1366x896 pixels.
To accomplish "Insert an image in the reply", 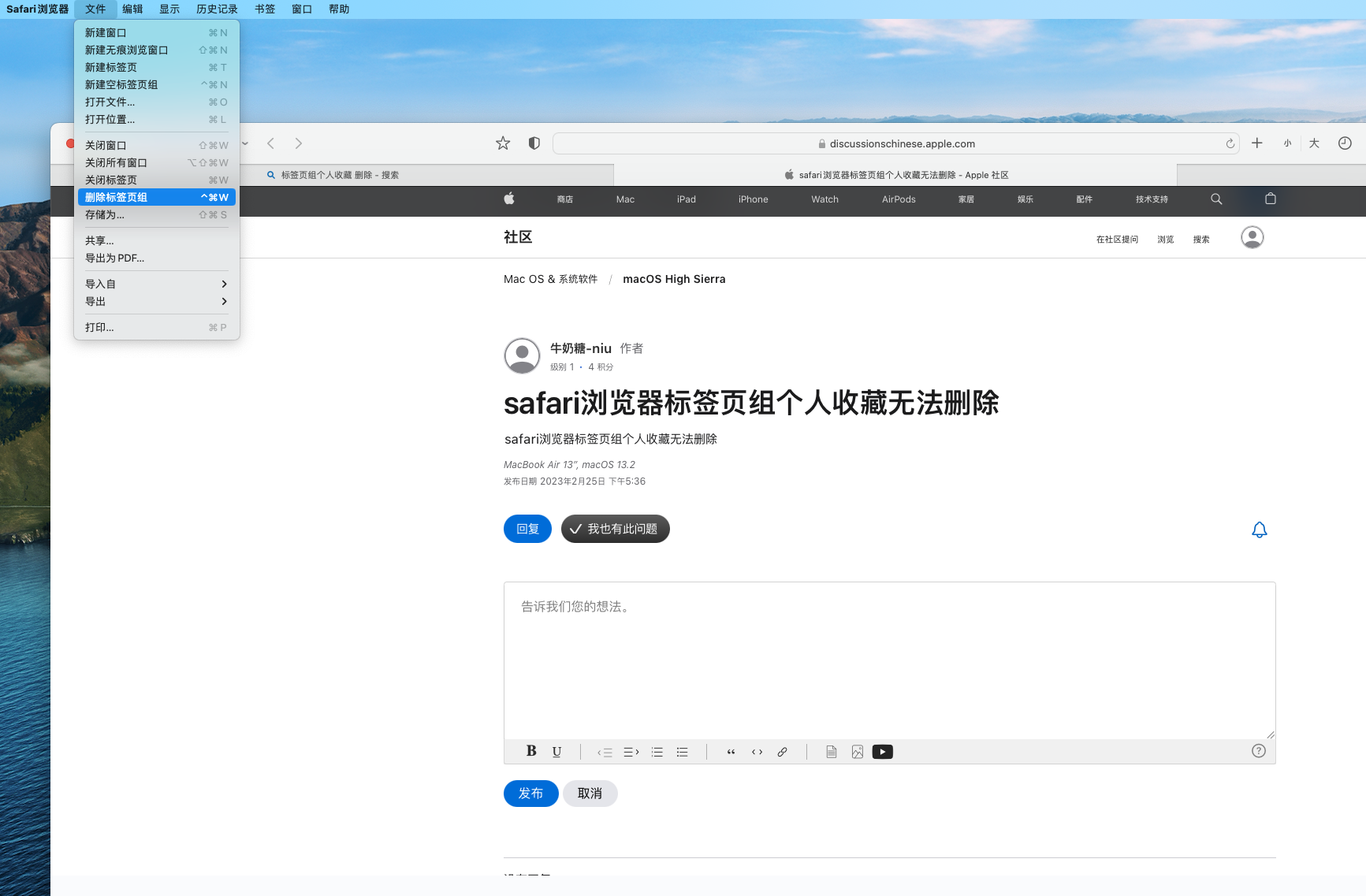I will point(858,752).
